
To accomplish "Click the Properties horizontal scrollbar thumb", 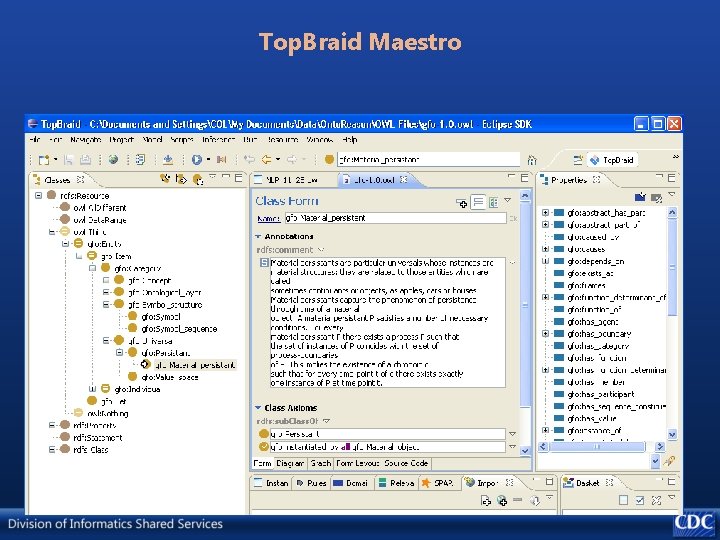I will (597, 446).
